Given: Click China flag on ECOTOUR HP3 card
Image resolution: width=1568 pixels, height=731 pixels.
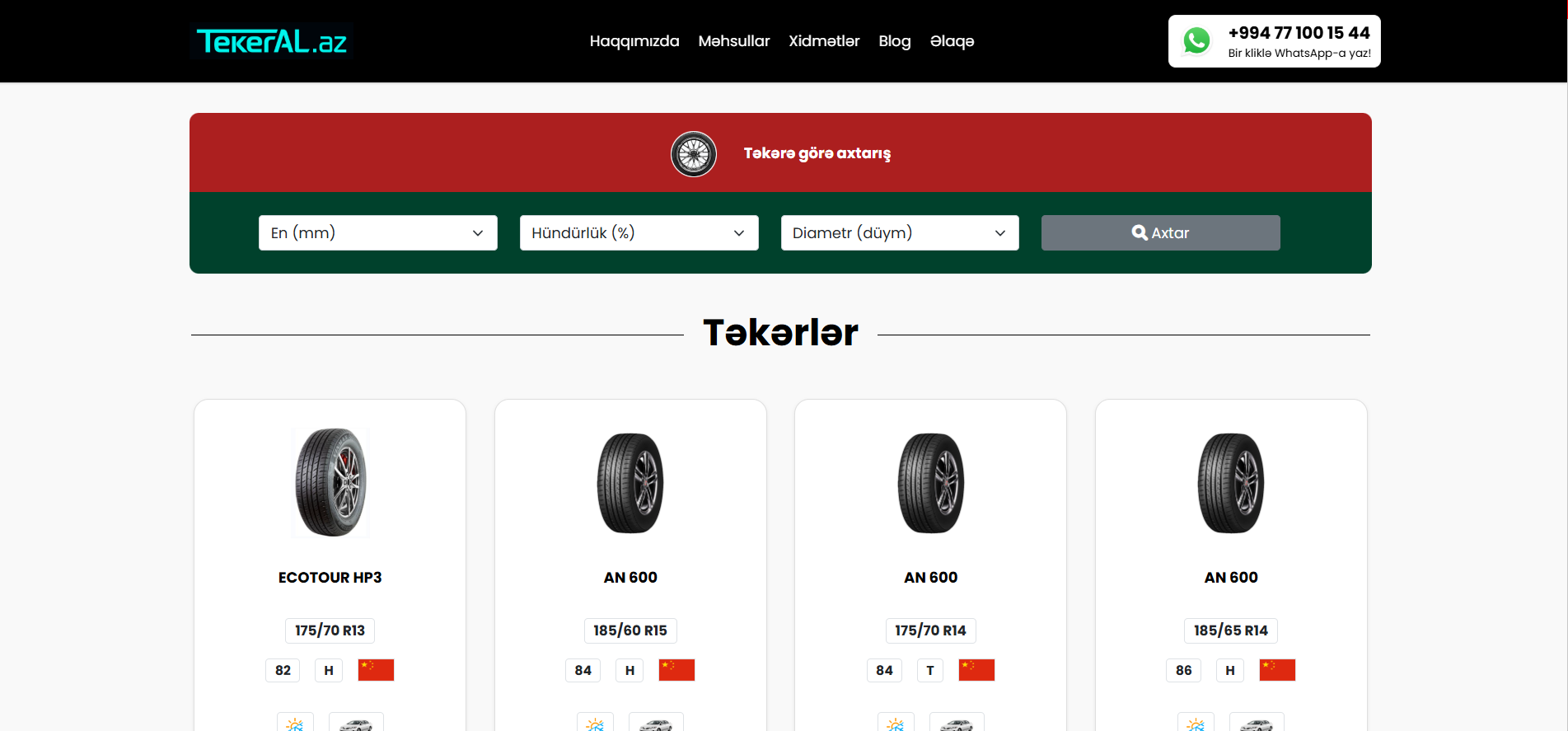Looking at the screenshot, I should (x=376, y=670).
